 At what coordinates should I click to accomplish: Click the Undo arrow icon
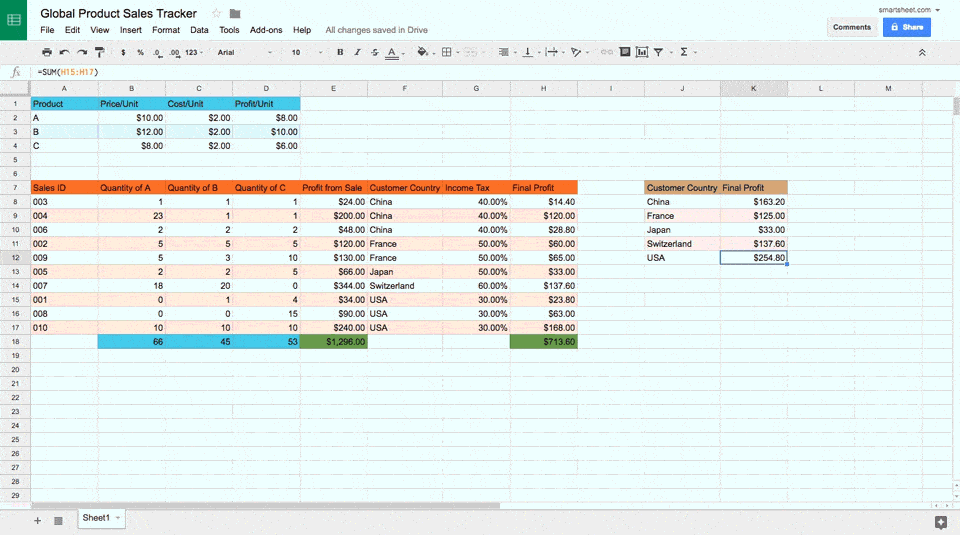pyautogui.click(x=64, y=52)
